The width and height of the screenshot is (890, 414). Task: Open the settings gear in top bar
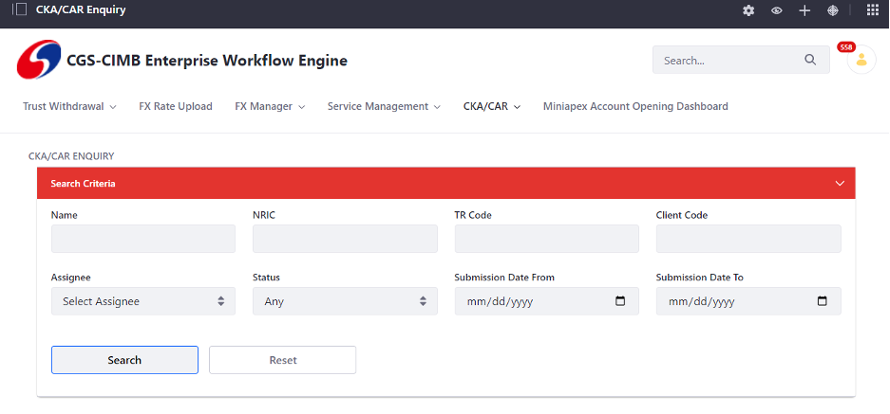(x=749, y=10)
